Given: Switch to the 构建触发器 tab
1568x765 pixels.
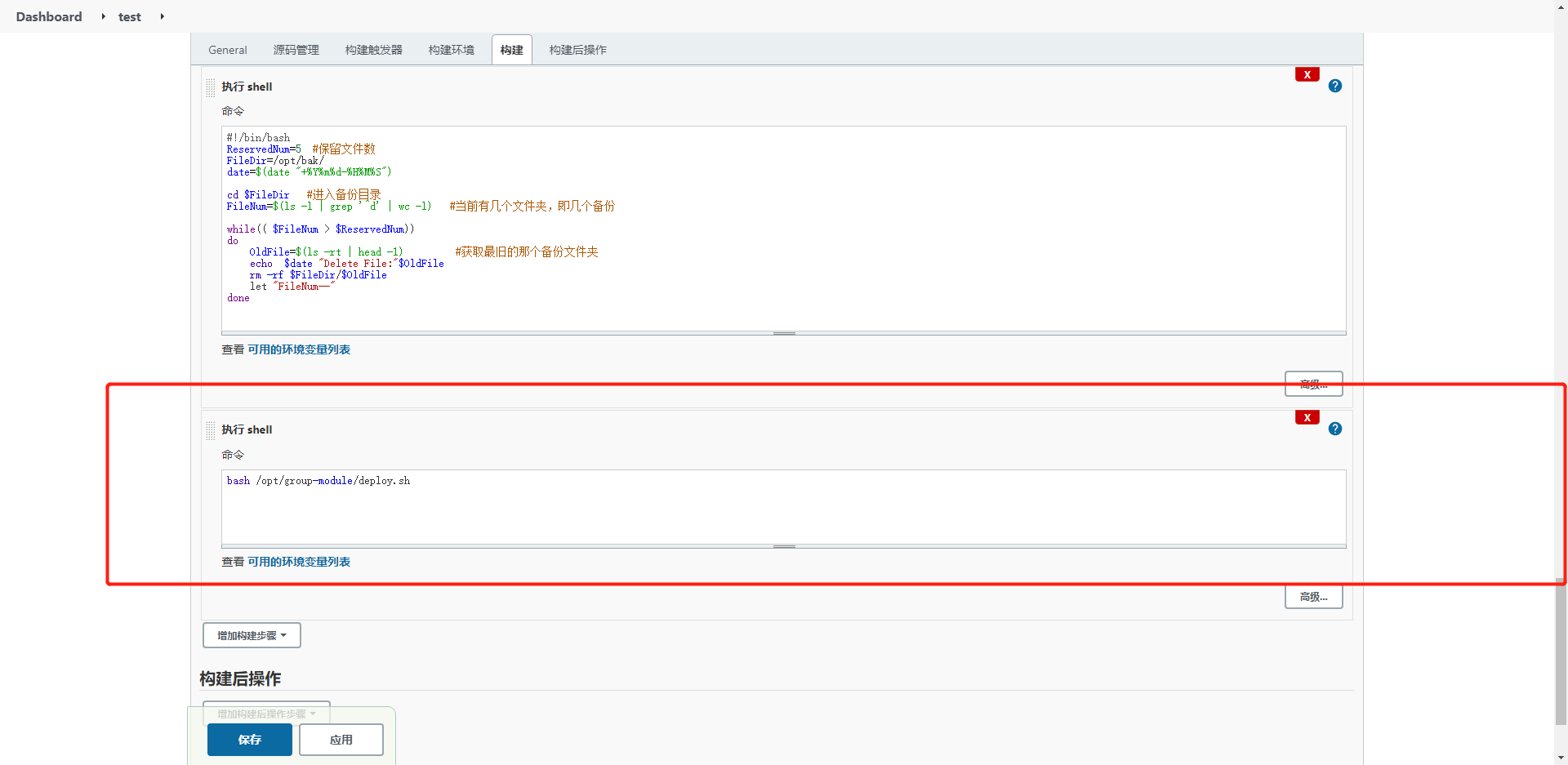Looking at the screenshot, I should point(373,50).
